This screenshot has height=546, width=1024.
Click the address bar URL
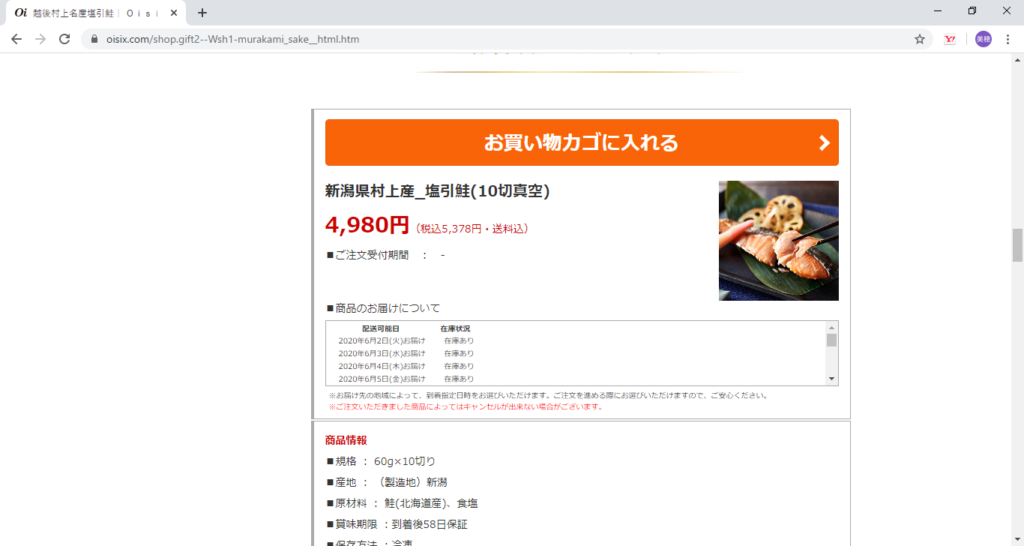click(232, 39)
